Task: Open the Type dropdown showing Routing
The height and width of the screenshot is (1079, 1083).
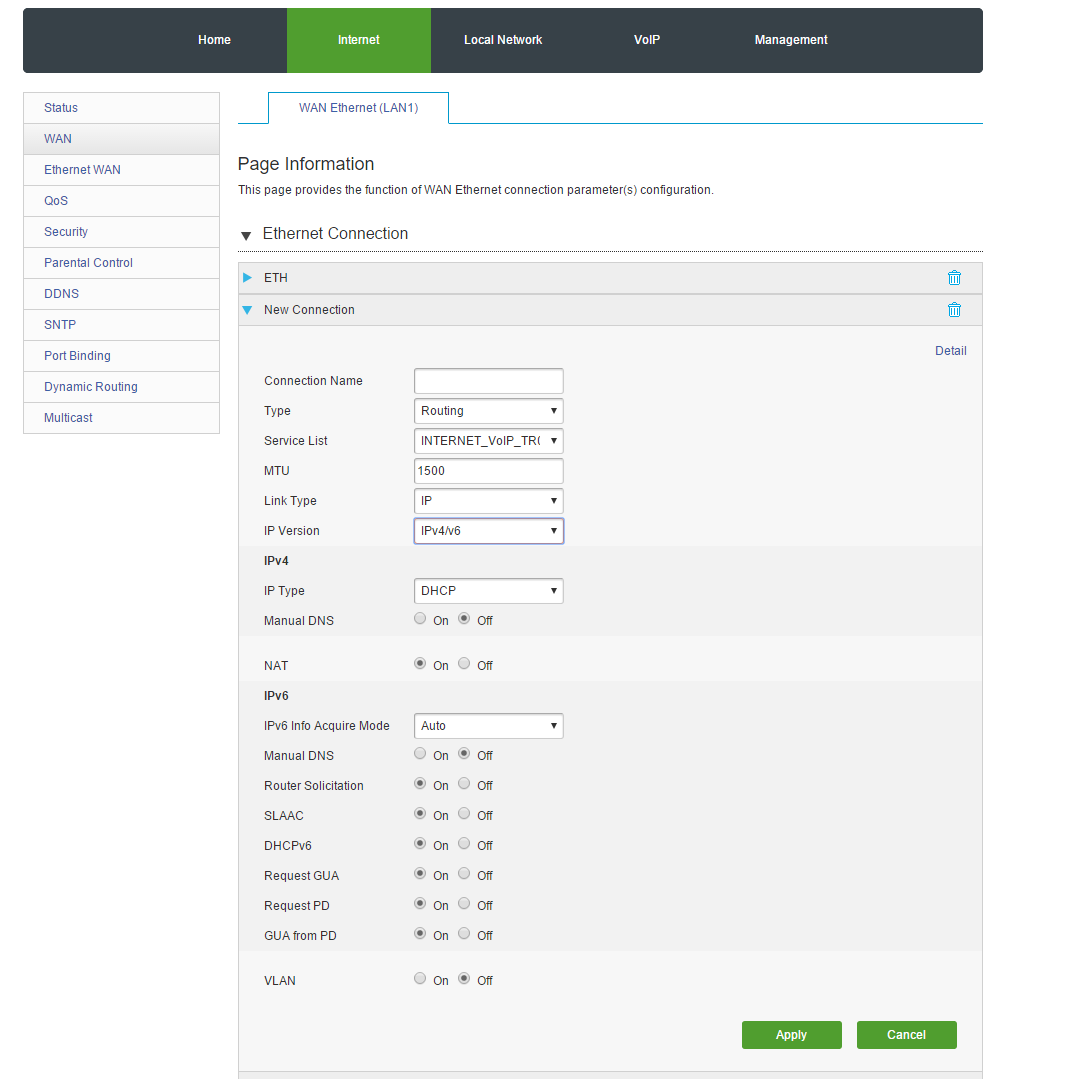Action: (x=488, y=411)
